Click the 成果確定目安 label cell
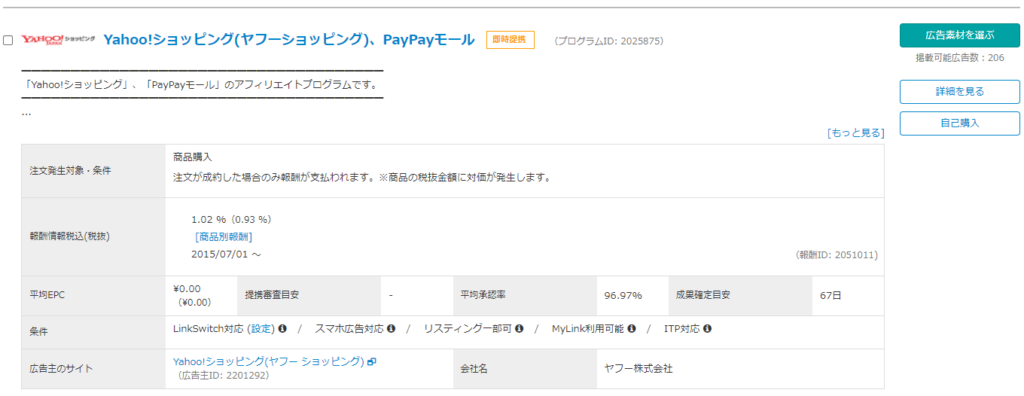Screen dimensions: 1024x396 741,295
